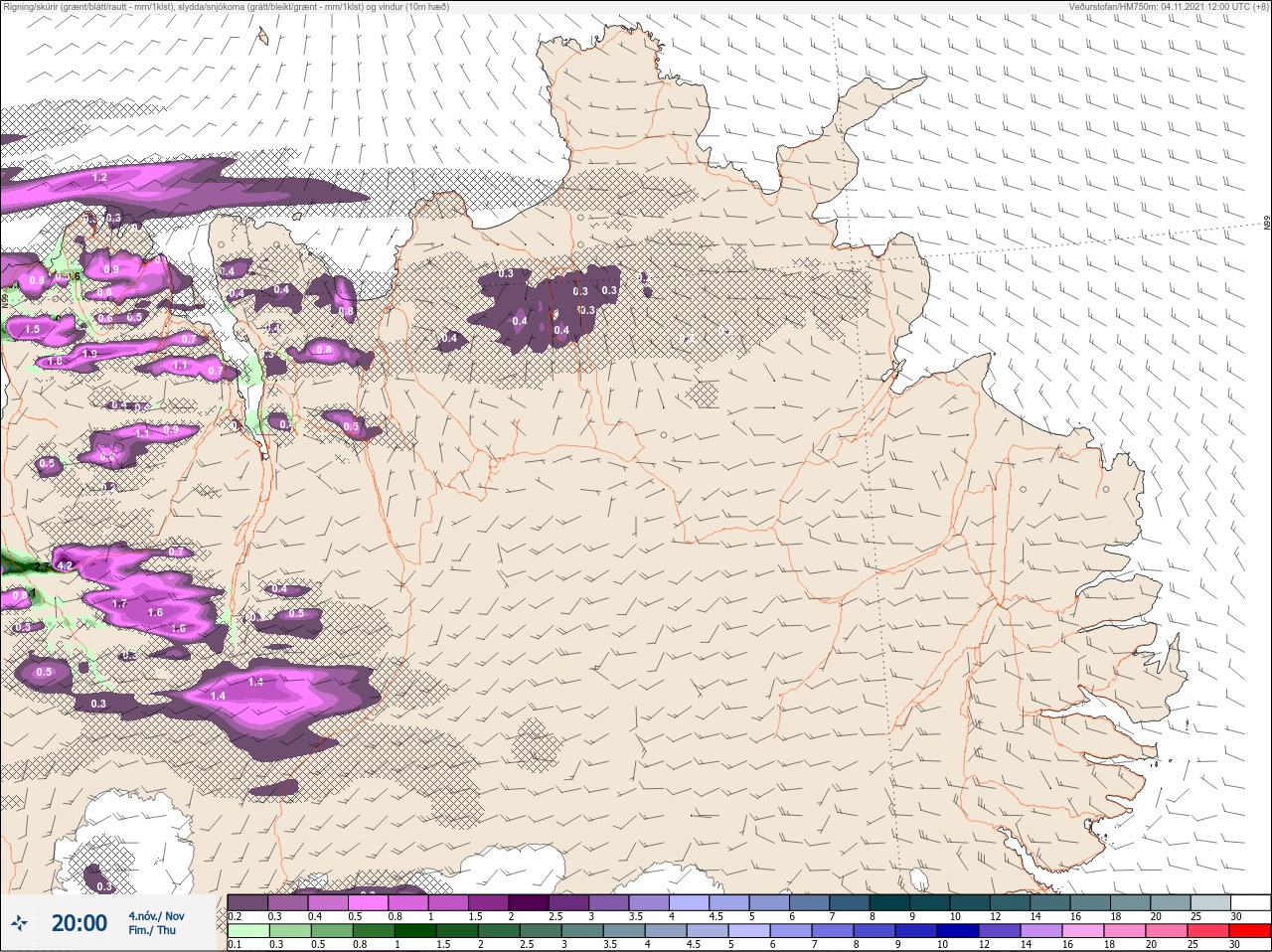Select the 2 dark purple swatch, upper scale
1272x952 pixels.
click(x=529, y=902)
